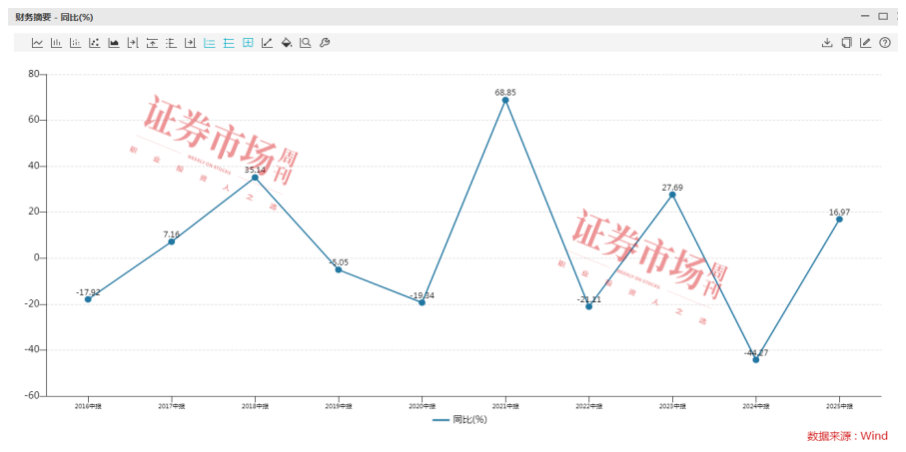Toggle the highlighted grid table option

point(248,43)
